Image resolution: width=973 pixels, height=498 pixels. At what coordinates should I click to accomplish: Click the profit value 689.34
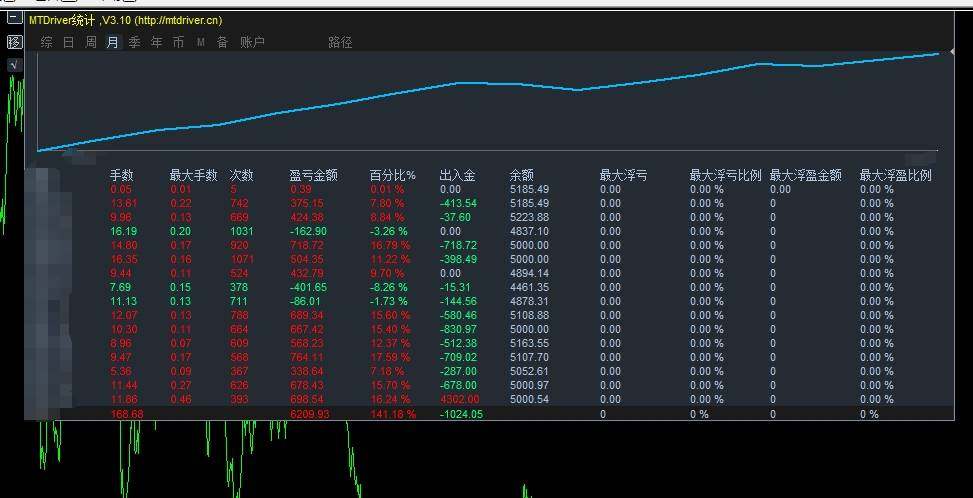pyautogui.click(x=307, y=315)
